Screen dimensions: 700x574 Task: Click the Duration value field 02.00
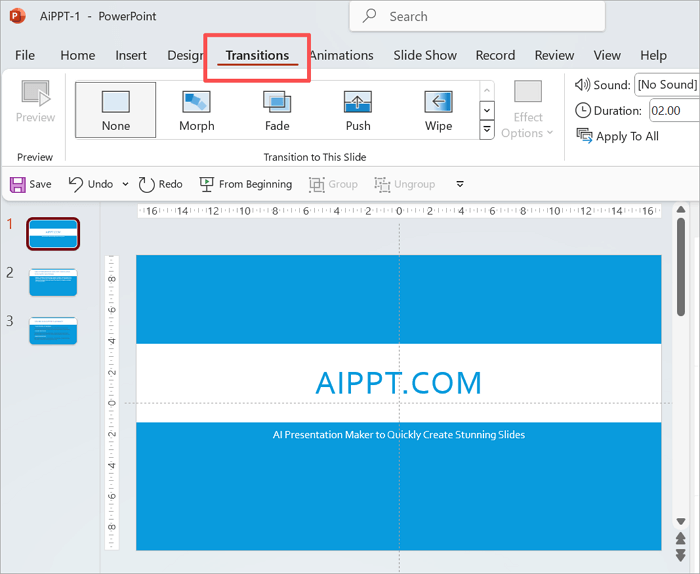click(674, 110)
